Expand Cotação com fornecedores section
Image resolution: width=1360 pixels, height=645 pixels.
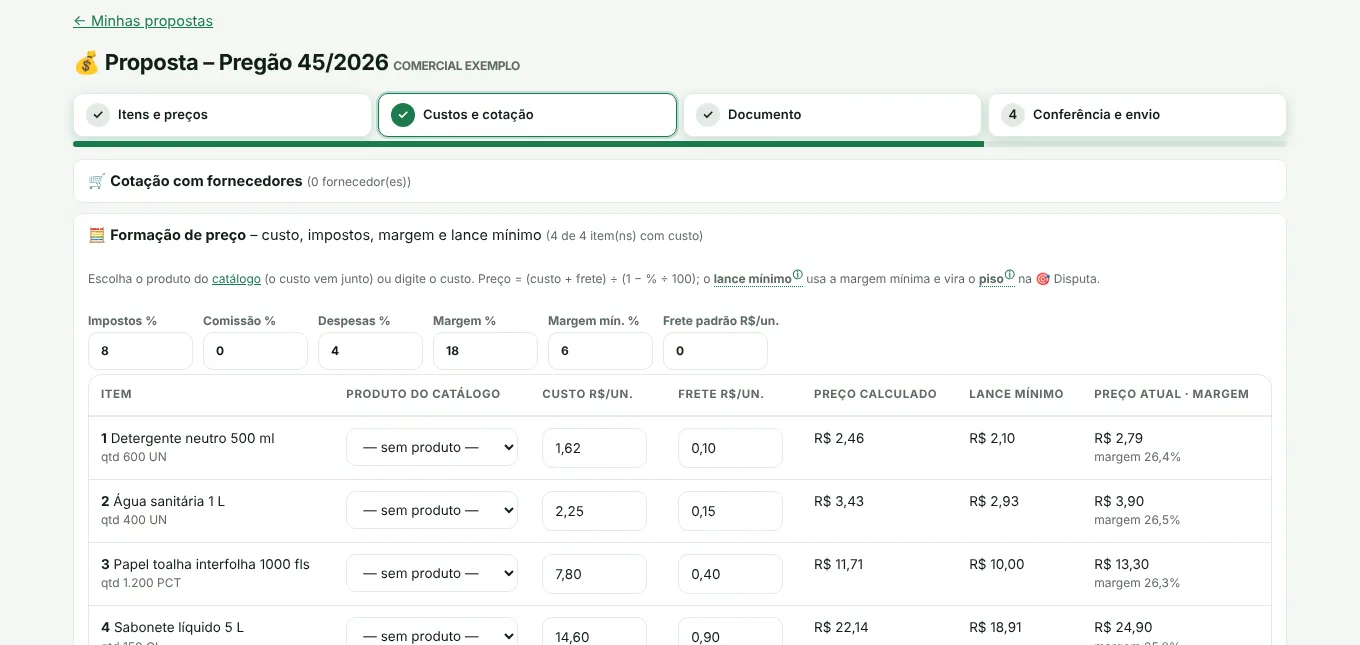pos(680,181)
